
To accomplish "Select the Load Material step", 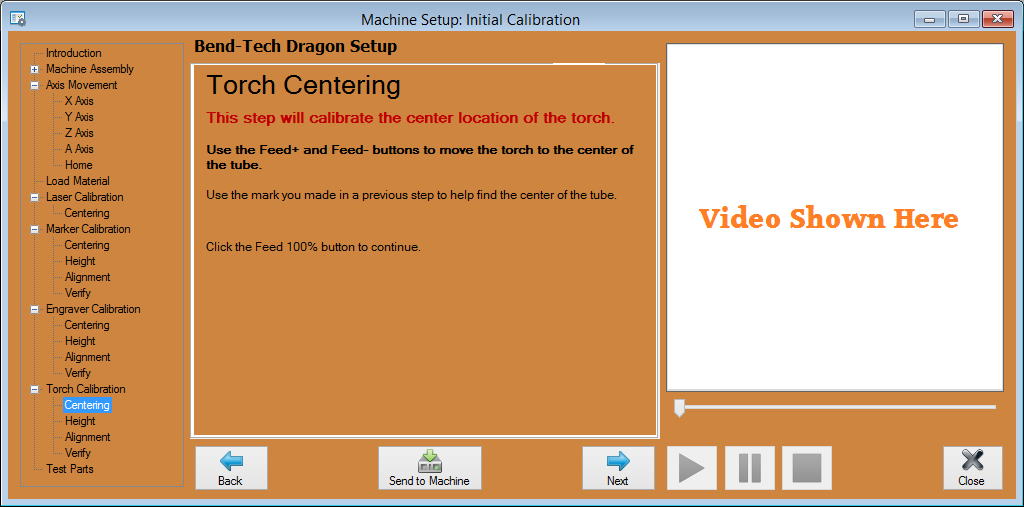I will (78, 181).
